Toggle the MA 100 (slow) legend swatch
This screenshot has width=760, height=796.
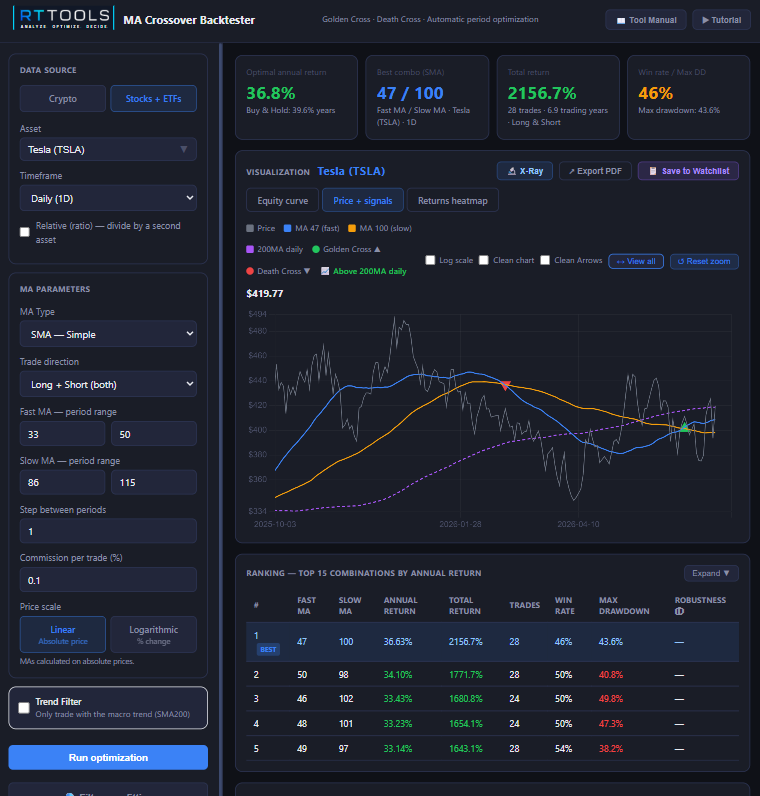(352, 228)
